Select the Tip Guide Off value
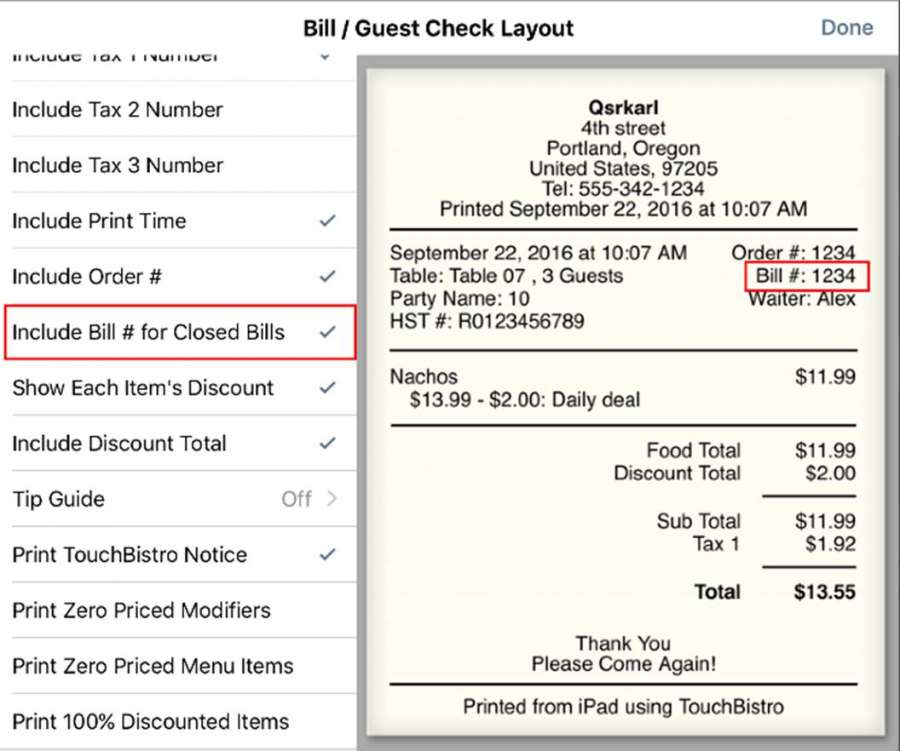 click(296, 499)
